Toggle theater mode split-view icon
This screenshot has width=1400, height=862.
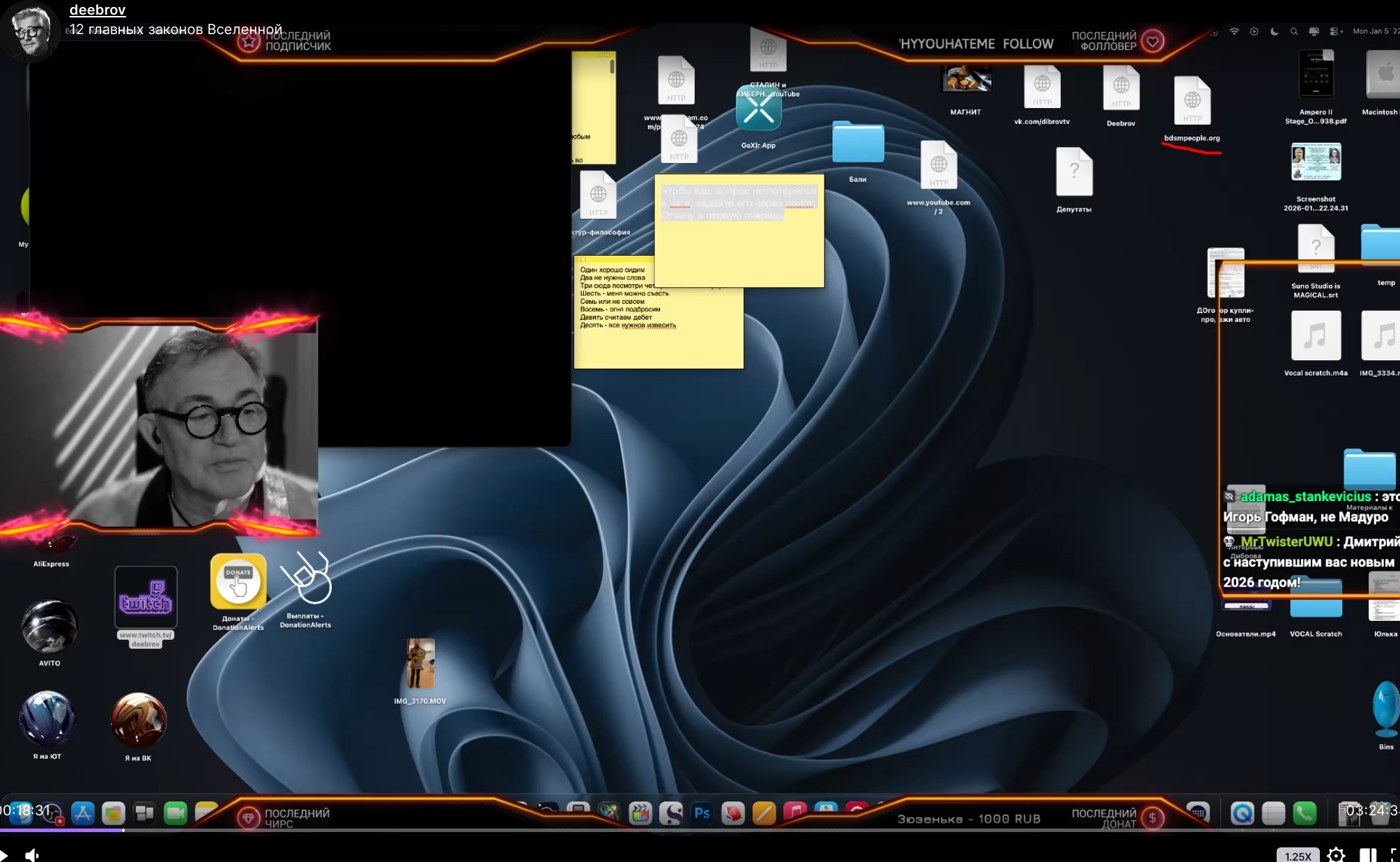click(x=1367, y=855)
